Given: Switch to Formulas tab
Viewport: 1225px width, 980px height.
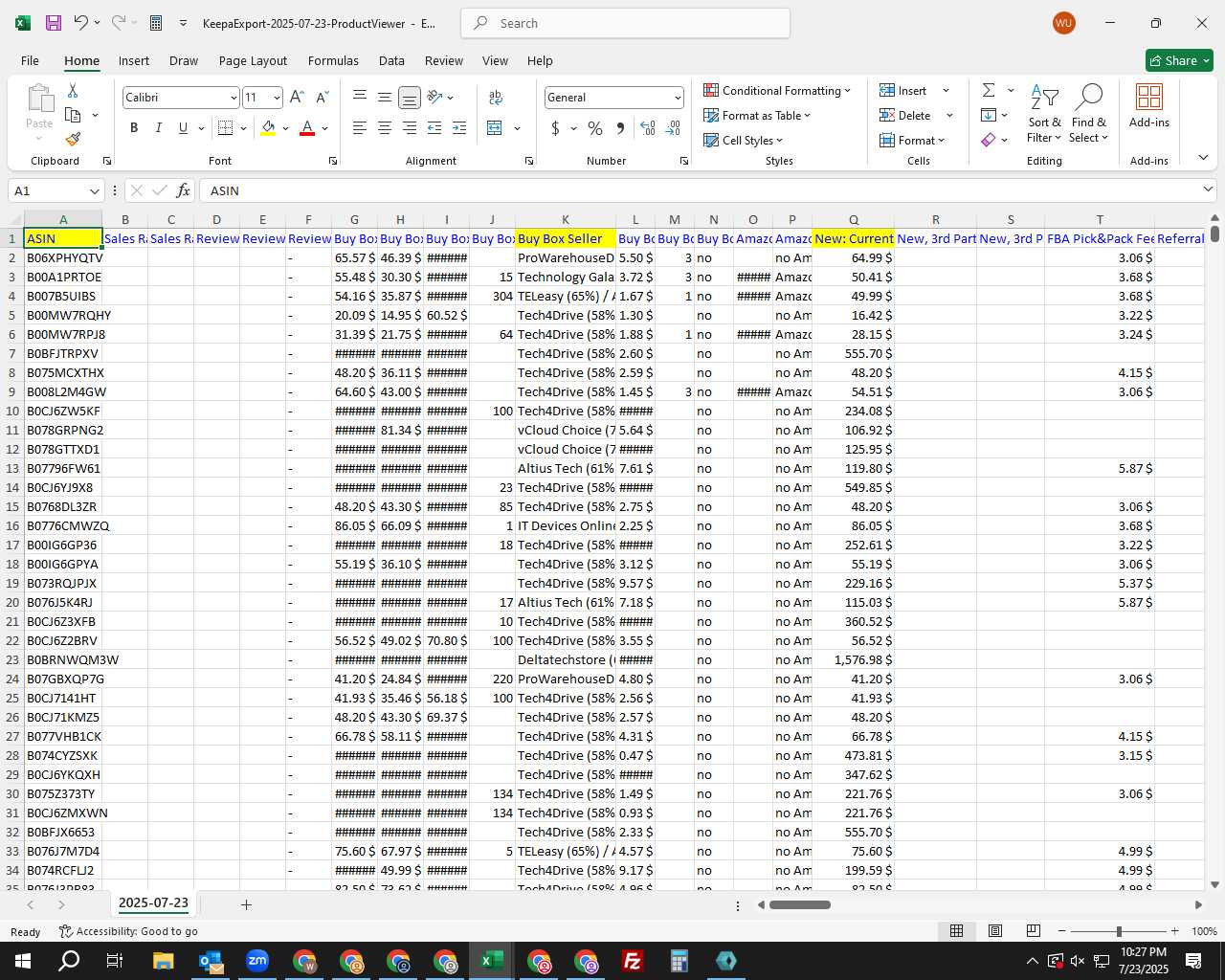Looking at the screenshot, I should pyautogui.click(x=333, y=60).
